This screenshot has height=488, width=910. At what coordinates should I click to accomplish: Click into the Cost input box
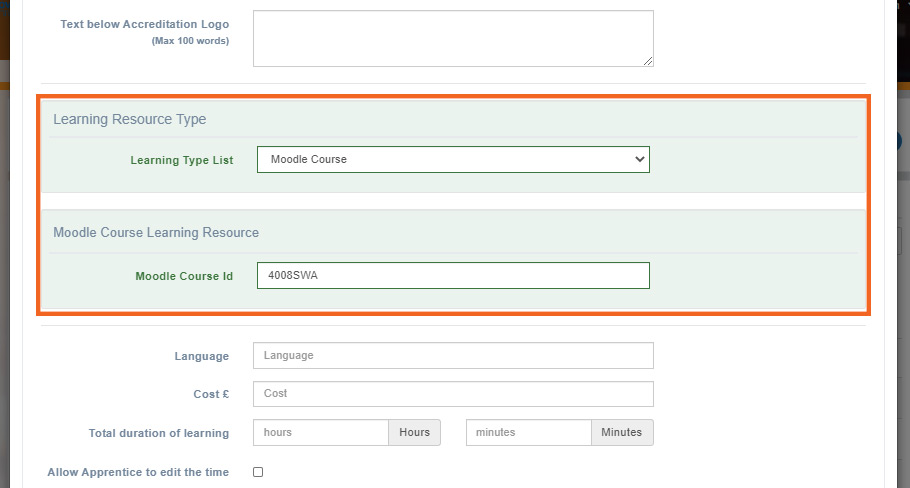click(452, 394)
